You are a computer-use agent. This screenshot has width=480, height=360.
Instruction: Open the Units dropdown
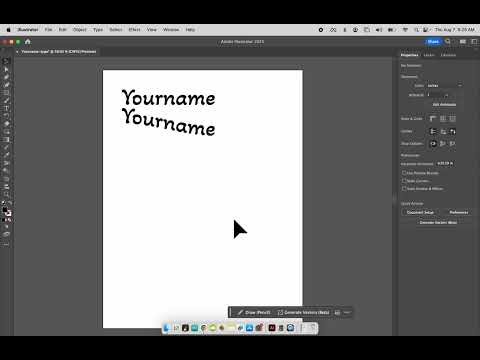444,86
